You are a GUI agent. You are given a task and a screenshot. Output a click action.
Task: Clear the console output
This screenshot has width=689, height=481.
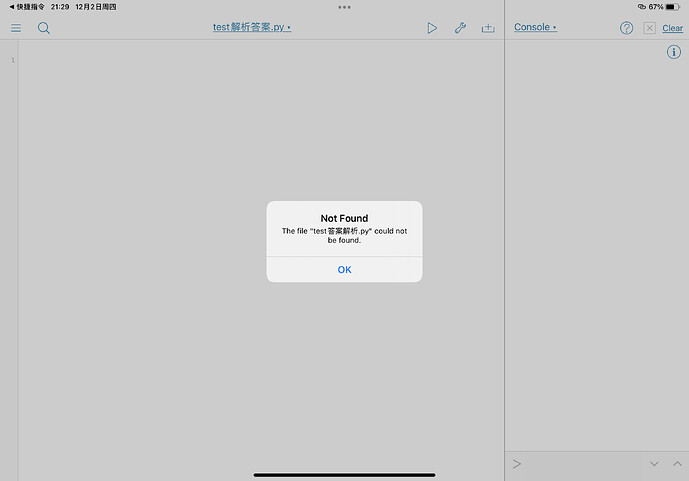coord(672,28)
